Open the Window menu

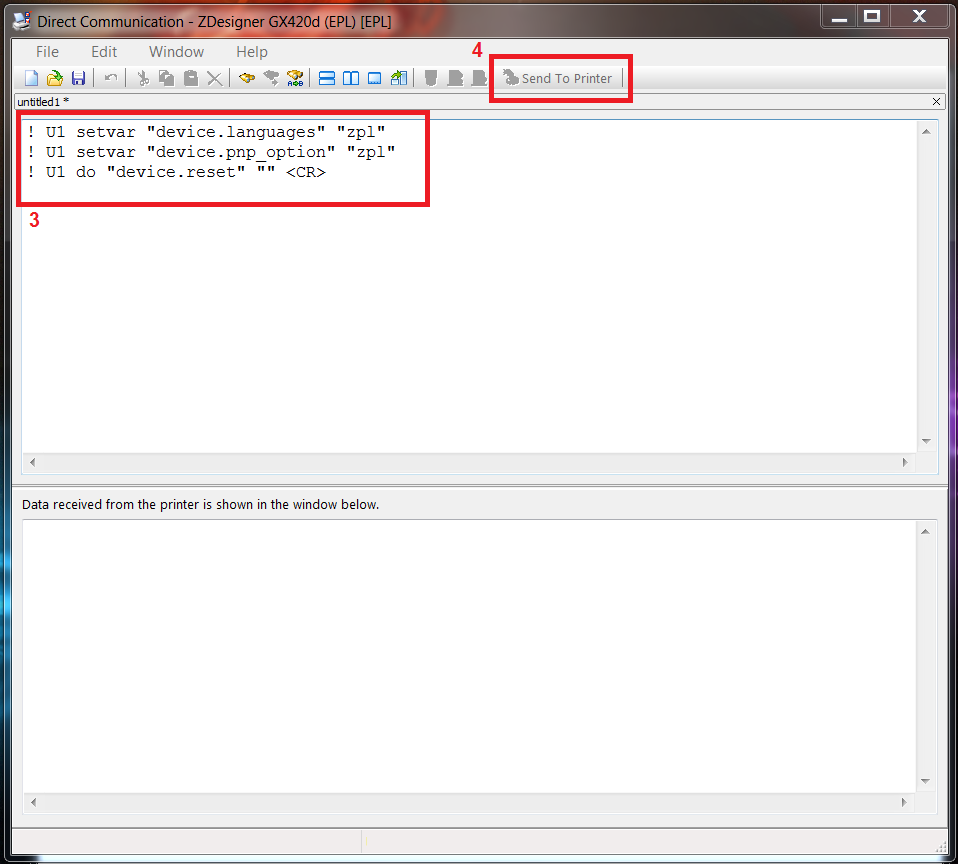[x=176, y=51]
